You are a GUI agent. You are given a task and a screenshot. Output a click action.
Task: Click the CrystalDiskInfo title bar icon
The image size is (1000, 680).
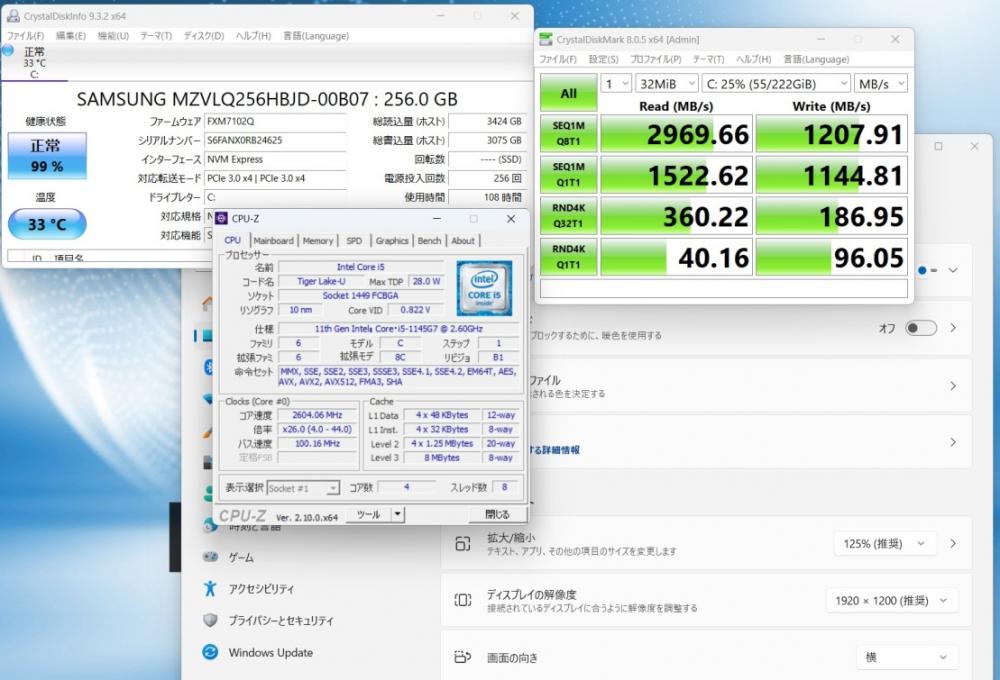tap(13, 15)
